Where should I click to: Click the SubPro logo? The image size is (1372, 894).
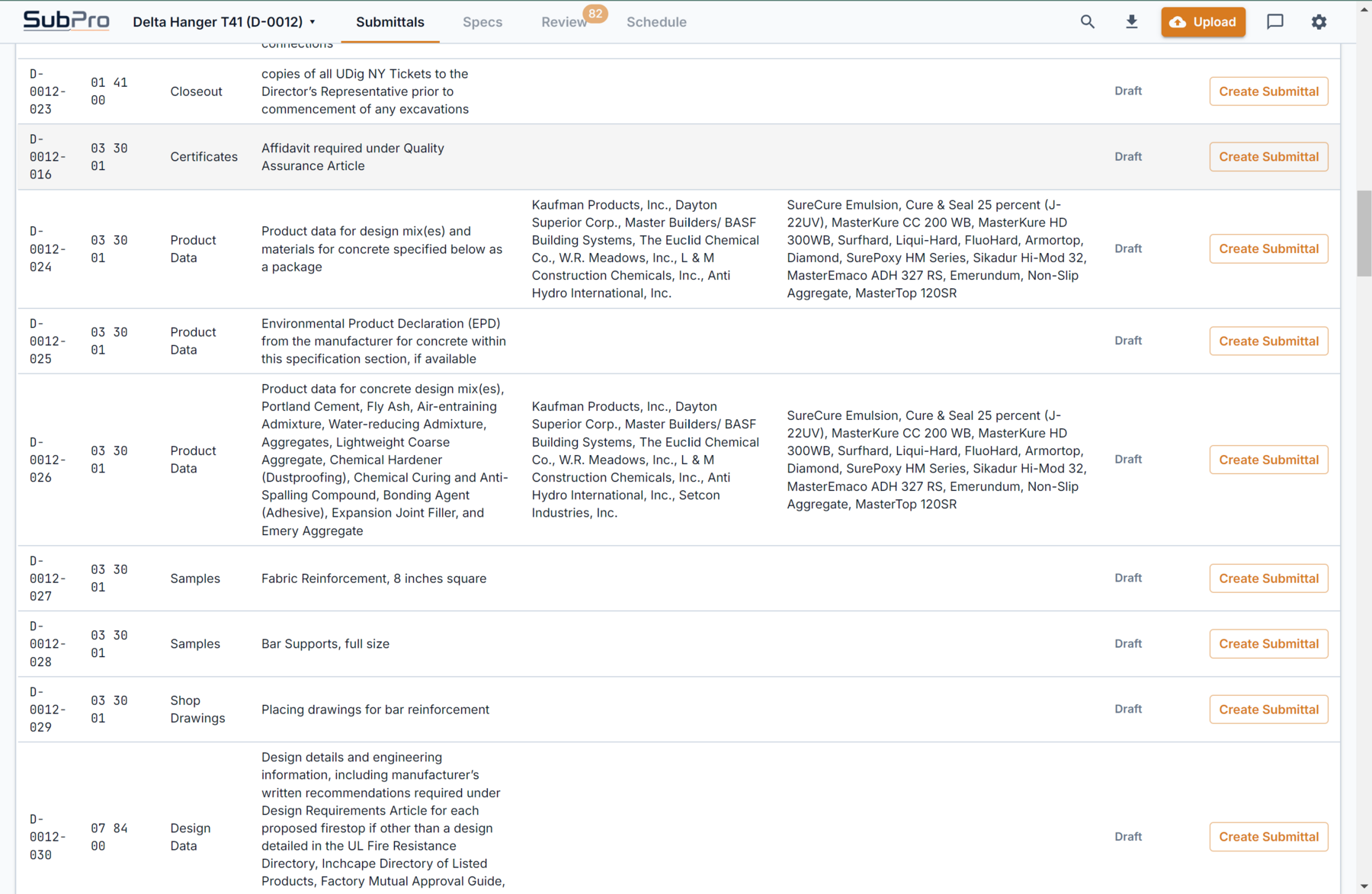tap(66, 21)
